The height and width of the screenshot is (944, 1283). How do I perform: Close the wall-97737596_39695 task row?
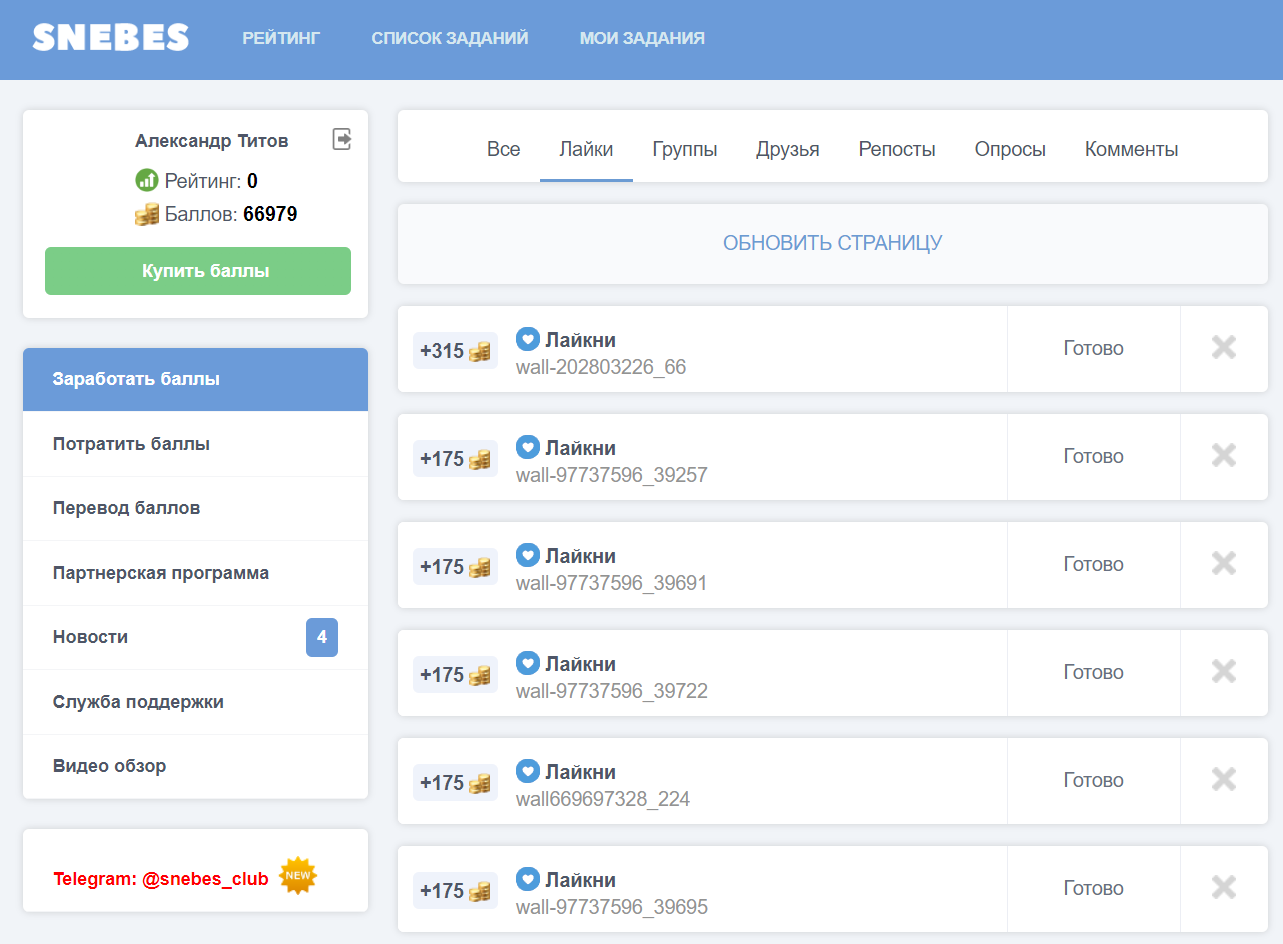pos(1224,887)
